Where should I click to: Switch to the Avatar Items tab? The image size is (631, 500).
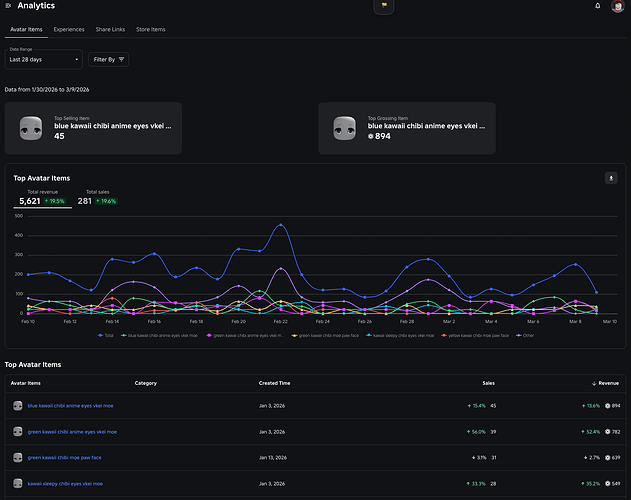click(x=26, y=29)
